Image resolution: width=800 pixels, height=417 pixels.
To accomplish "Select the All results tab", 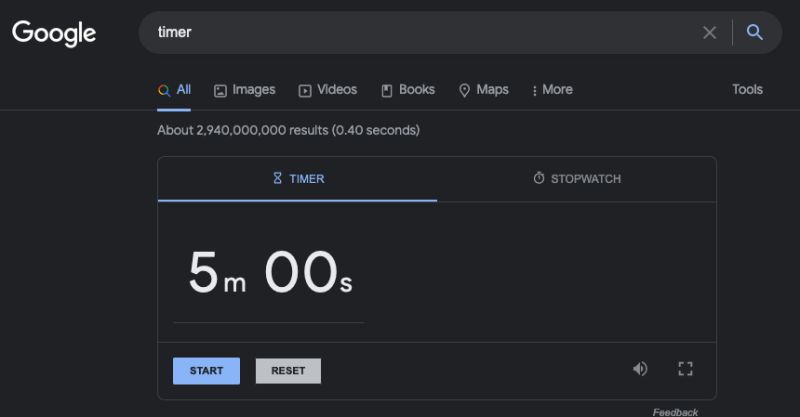I will (x=174, y=90).
